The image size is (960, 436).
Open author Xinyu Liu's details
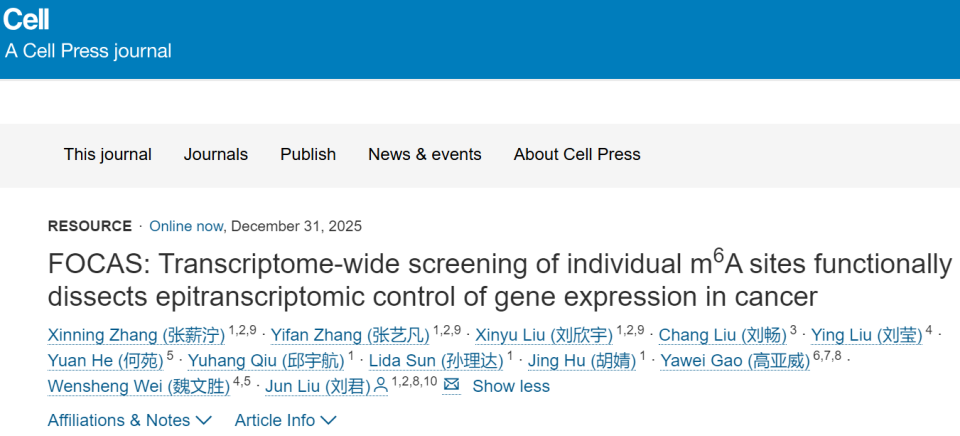[x=544, y=334]
